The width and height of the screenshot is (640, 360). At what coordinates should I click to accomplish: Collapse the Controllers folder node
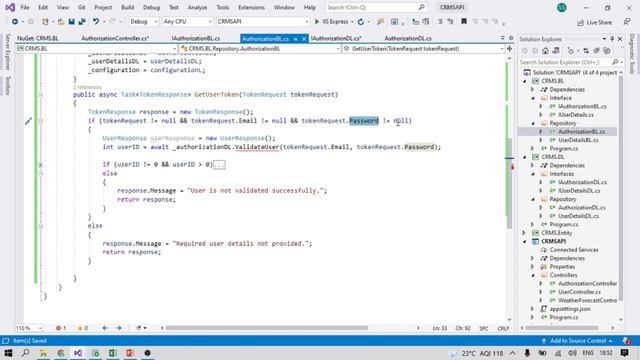click(x=533, y=275)
